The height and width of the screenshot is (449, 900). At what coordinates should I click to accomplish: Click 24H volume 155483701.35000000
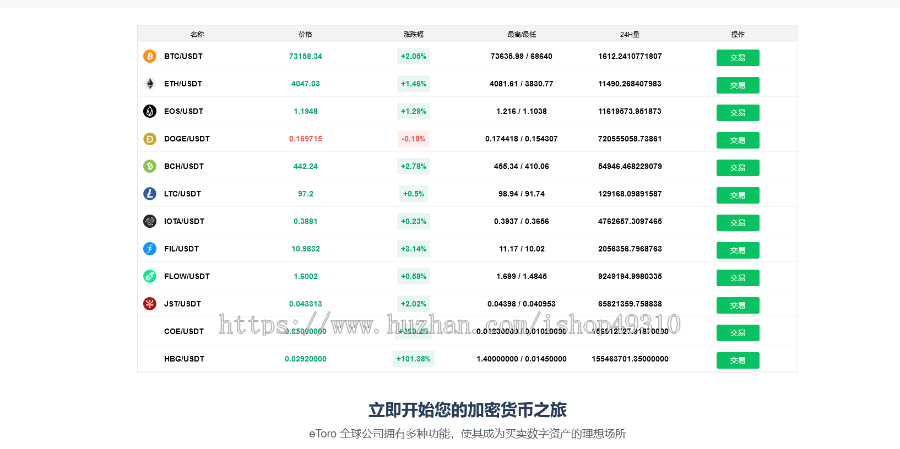pyautogui.click(x=630, y=359)
